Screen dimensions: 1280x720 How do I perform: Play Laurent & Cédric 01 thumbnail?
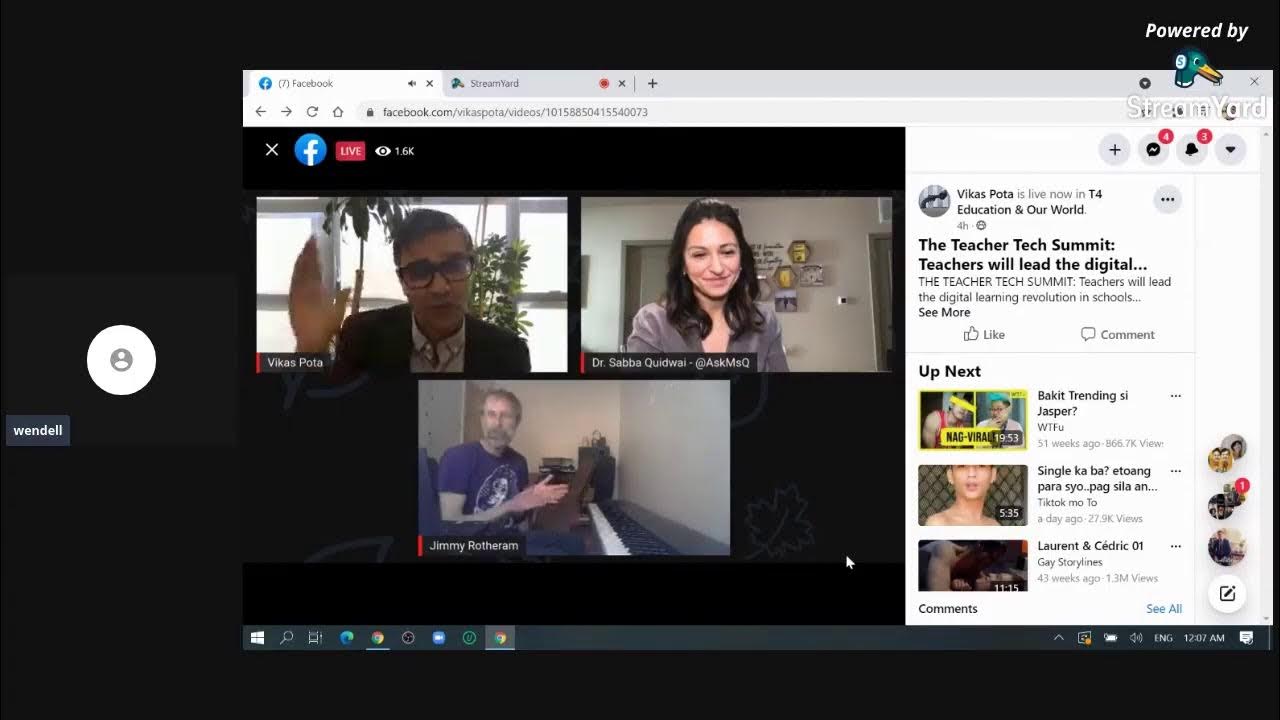(x=973, y=566)
